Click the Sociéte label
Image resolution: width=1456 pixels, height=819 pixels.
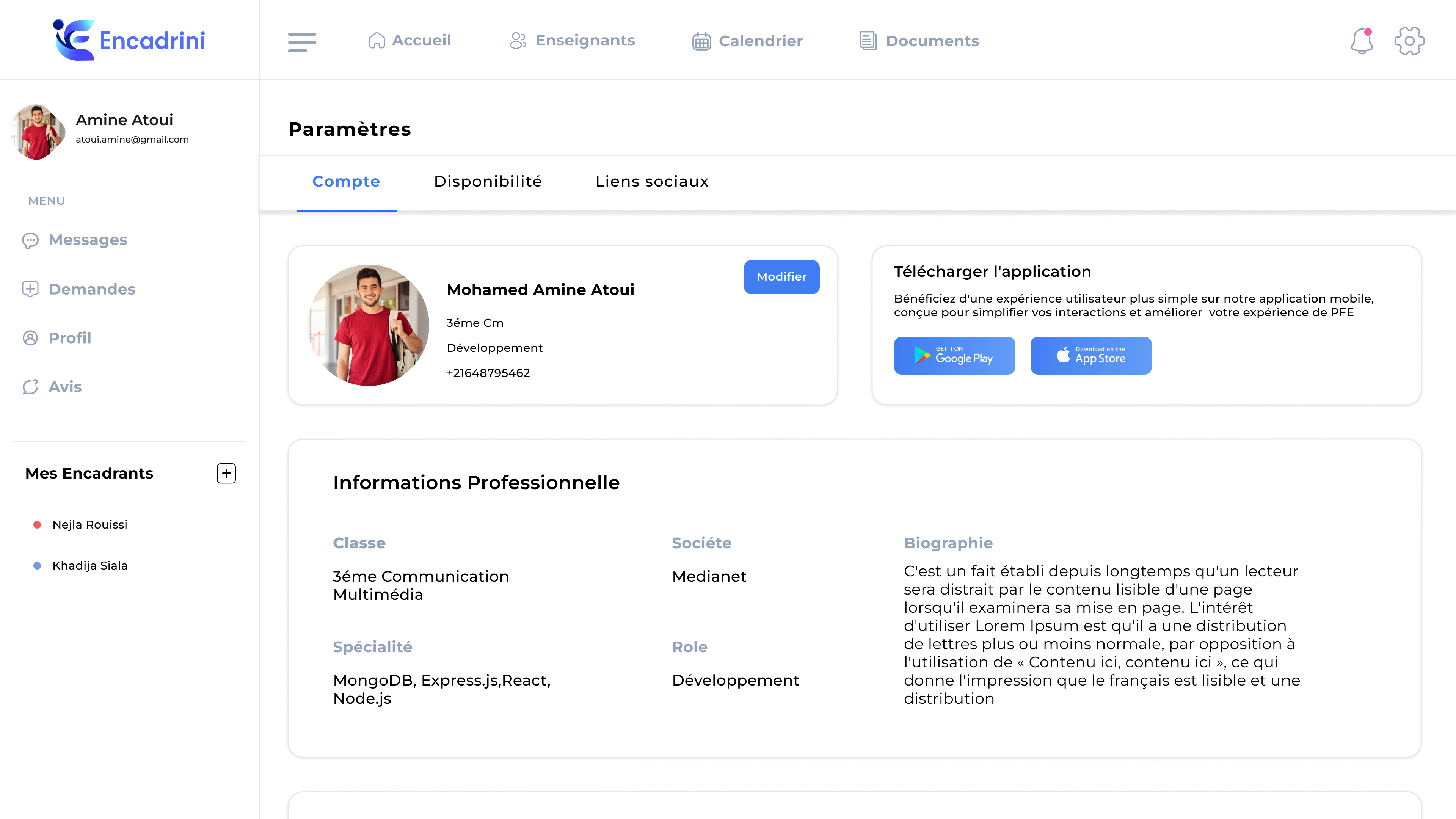point(701,543)
